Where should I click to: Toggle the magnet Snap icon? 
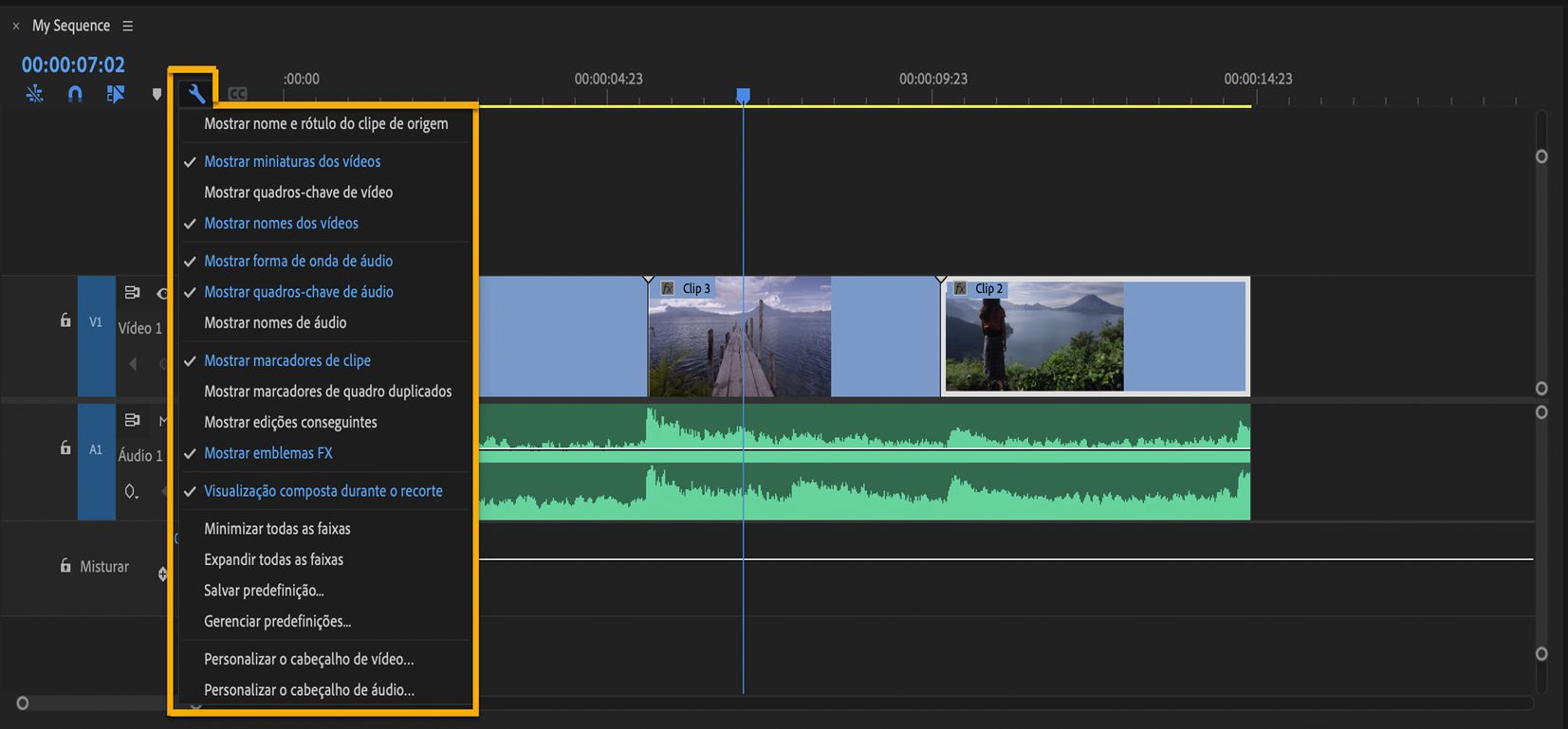click(x=75, y=94)
